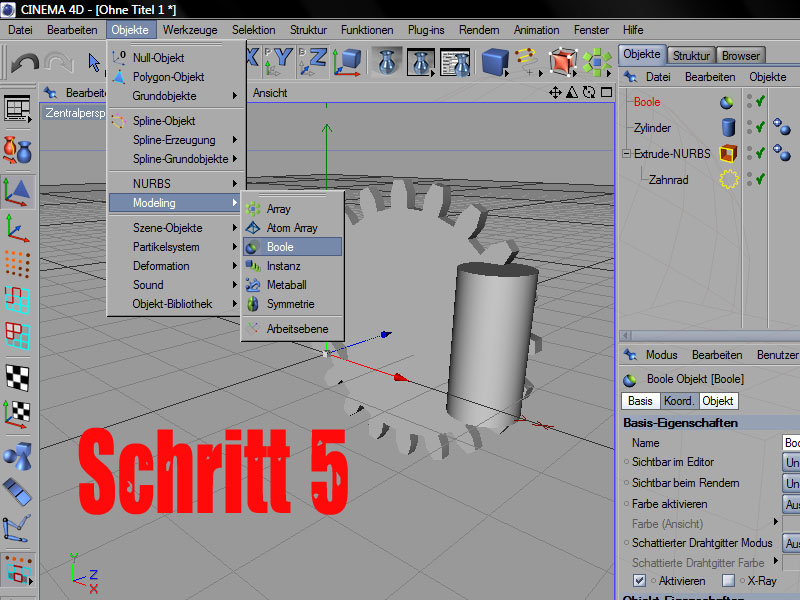800x600 pixels.
Task: Open Sichtbar im Editor dropdown
Action: (790, 463)
